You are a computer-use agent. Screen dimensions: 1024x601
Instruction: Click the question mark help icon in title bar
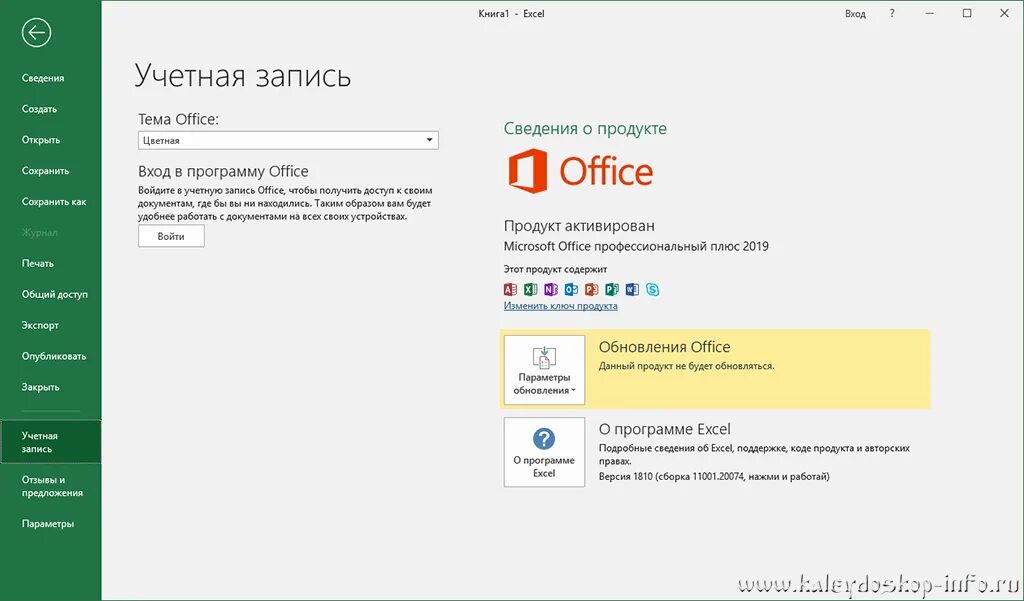pyautogui.click(x=891, y=13)
